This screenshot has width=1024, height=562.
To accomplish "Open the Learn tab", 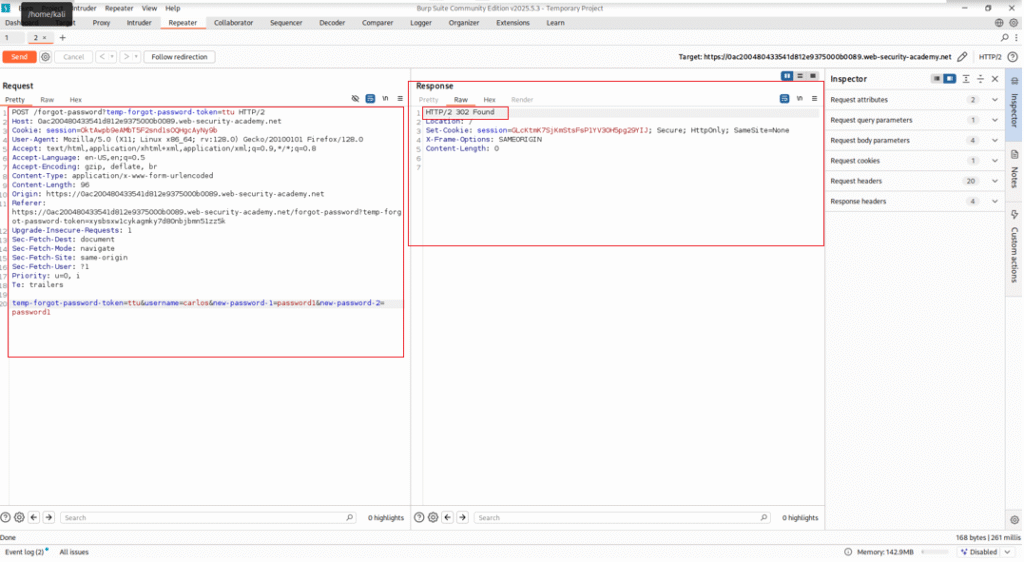I will (x=555, y=23).
